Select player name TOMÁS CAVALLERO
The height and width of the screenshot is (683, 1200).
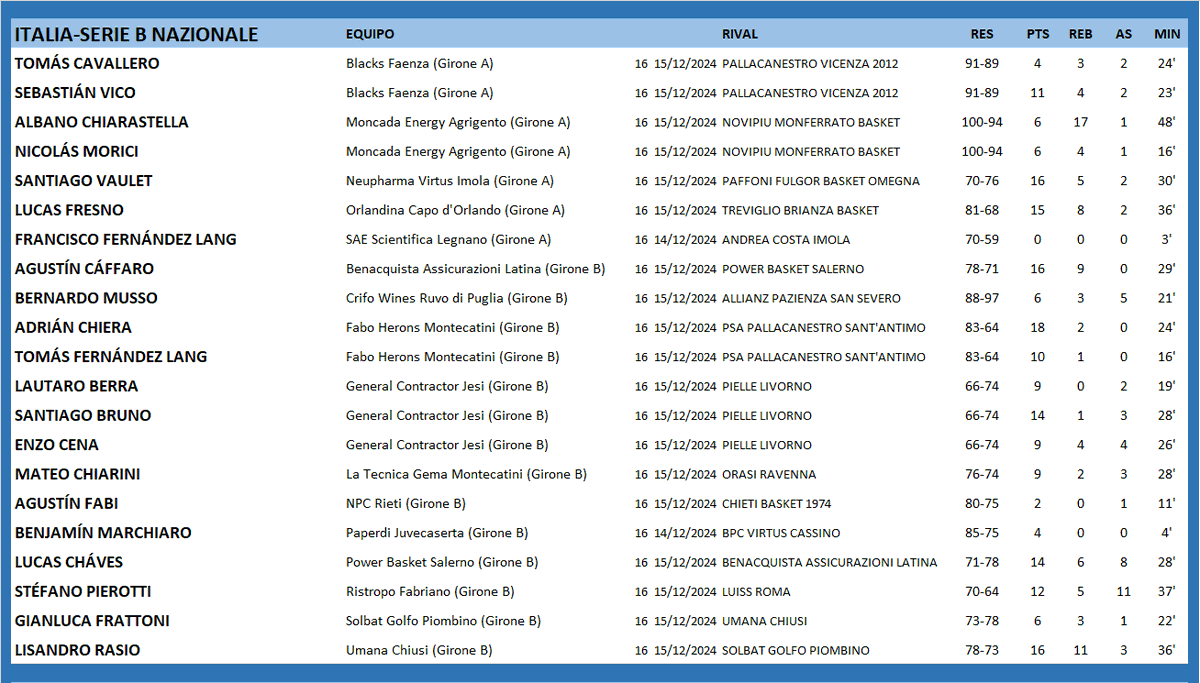click(87, 63)
